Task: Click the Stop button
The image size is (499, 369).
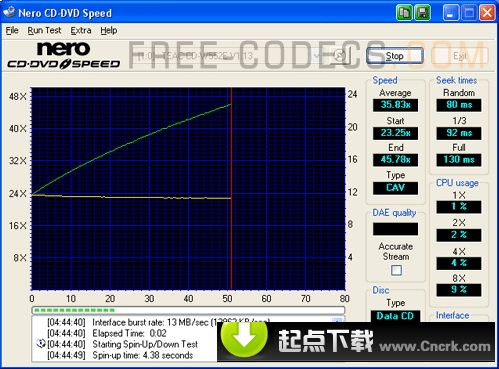Action: point(395,56)
